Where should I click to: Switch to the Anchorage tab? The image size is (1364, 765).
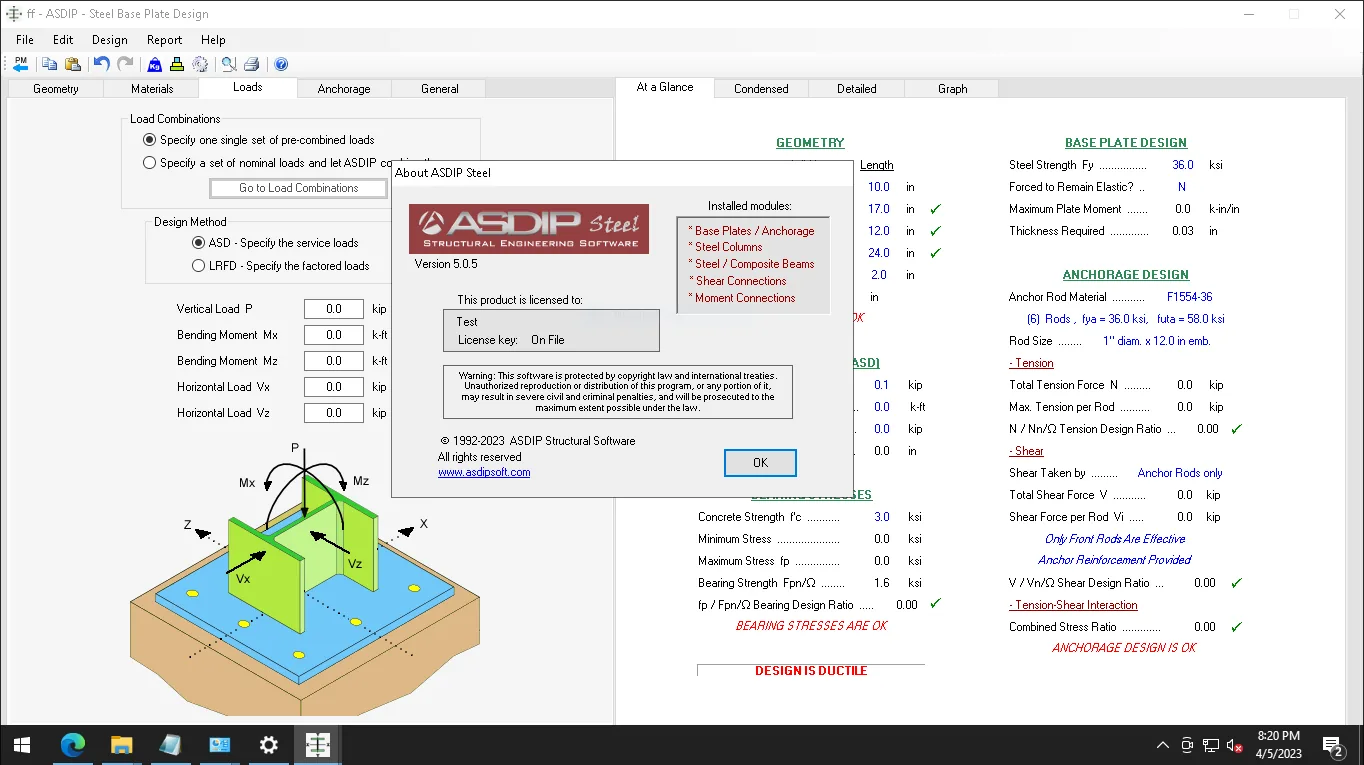click(344, 89)
